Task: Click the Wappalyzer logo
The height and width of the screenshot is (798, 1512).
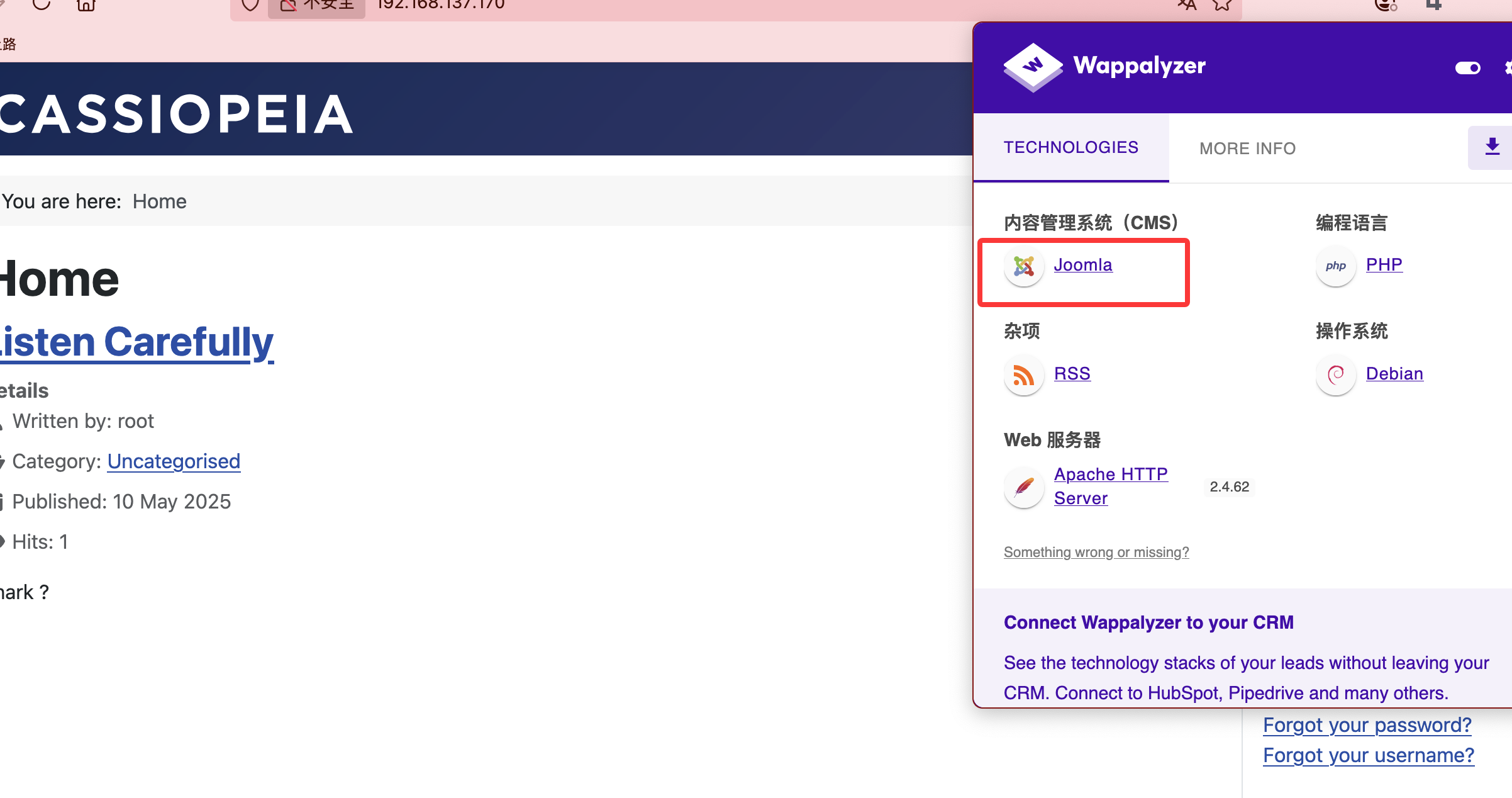Action: tap(1104, 67)
